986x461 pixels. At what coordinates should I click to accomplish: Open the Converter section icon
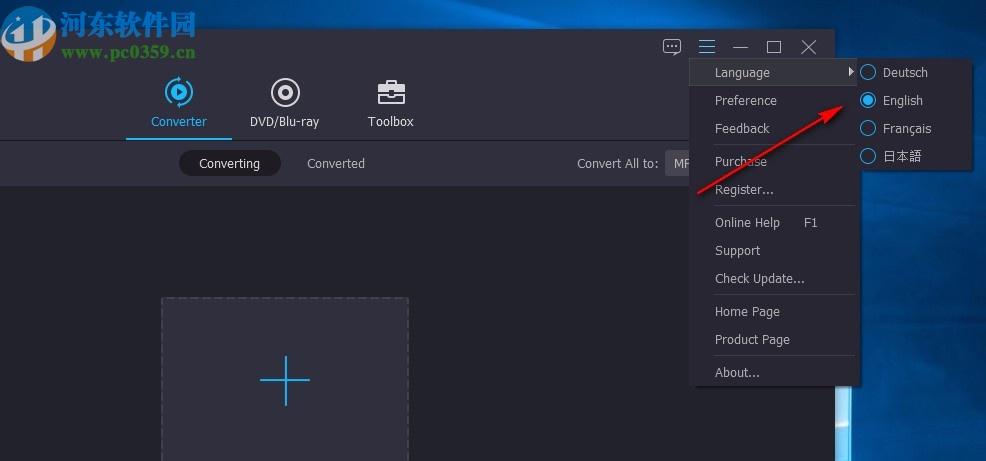tap(179, 92)
